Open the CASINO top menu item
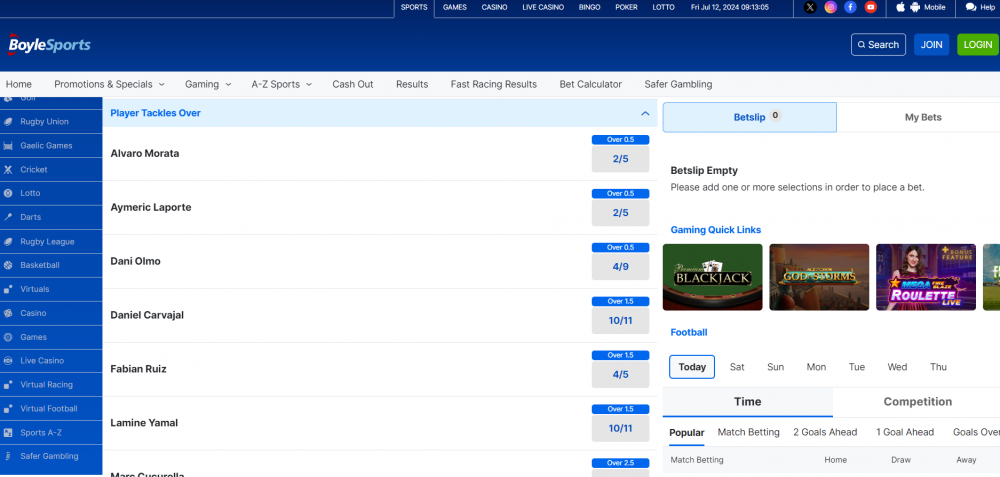The image size is (1000, 477). 494,8
